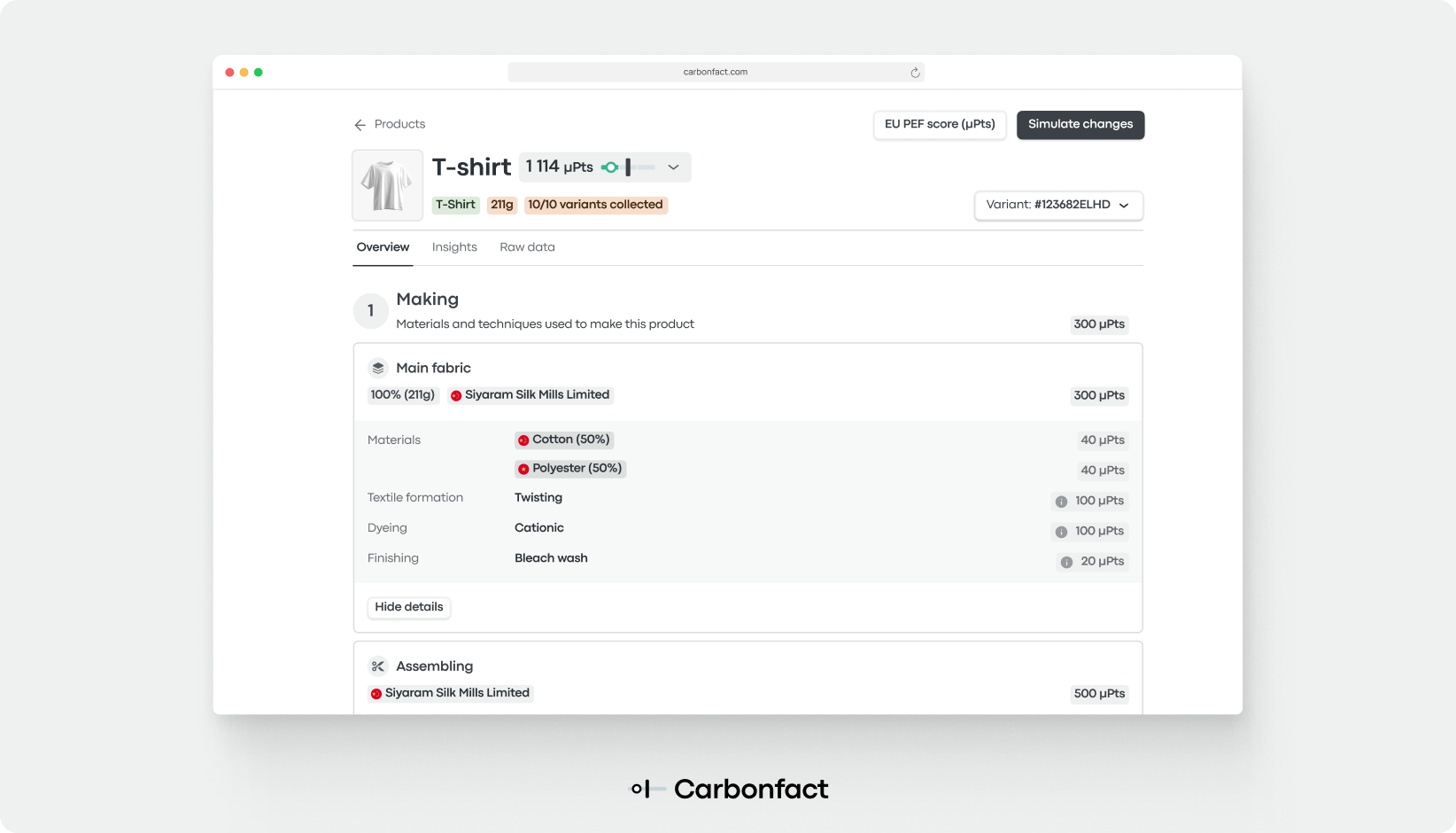The width and height of the screenshot is (1456, 833).
Task: Click the scissors icon beside Assembling
Action: pyautogui.click(x=378, y=666)
